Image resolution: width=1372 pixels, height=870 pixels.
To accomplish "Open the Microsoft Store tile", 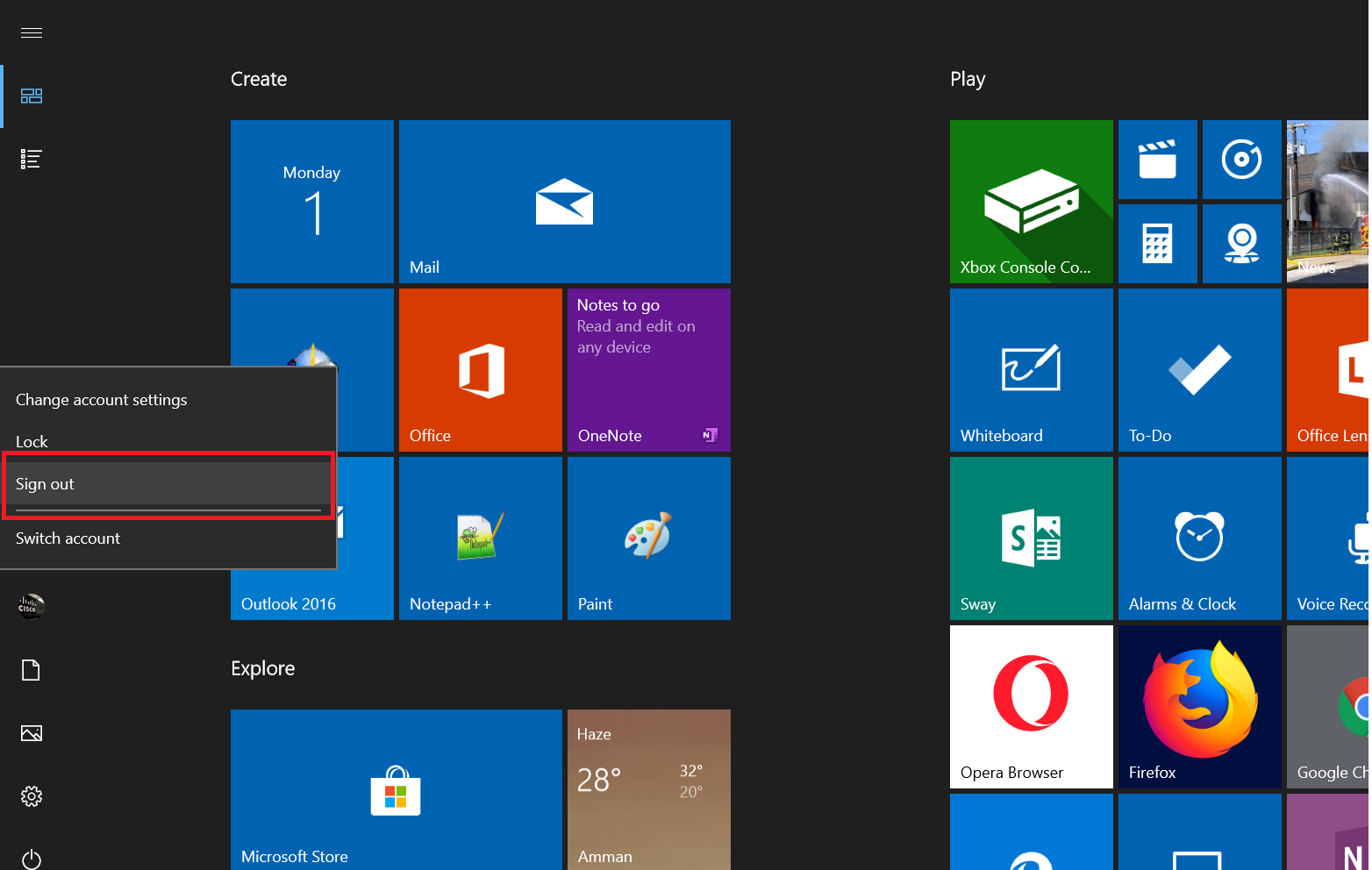I will (x=397, y=789).
